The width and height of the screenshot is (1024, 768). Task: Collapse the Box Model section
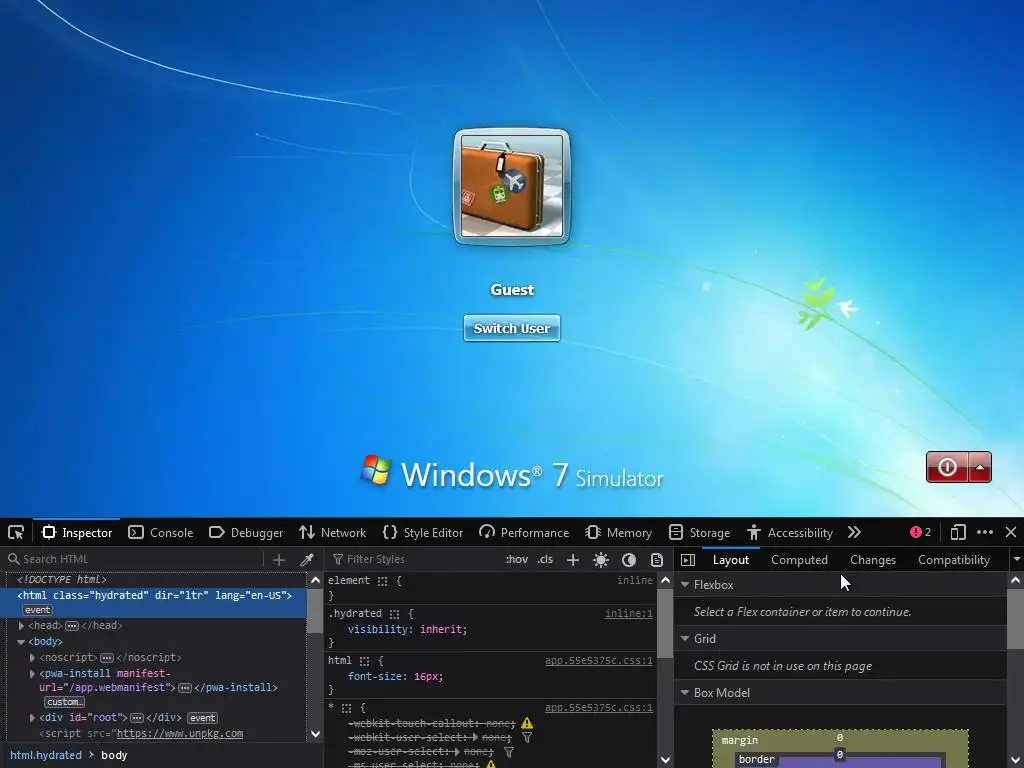click(685, 693)
